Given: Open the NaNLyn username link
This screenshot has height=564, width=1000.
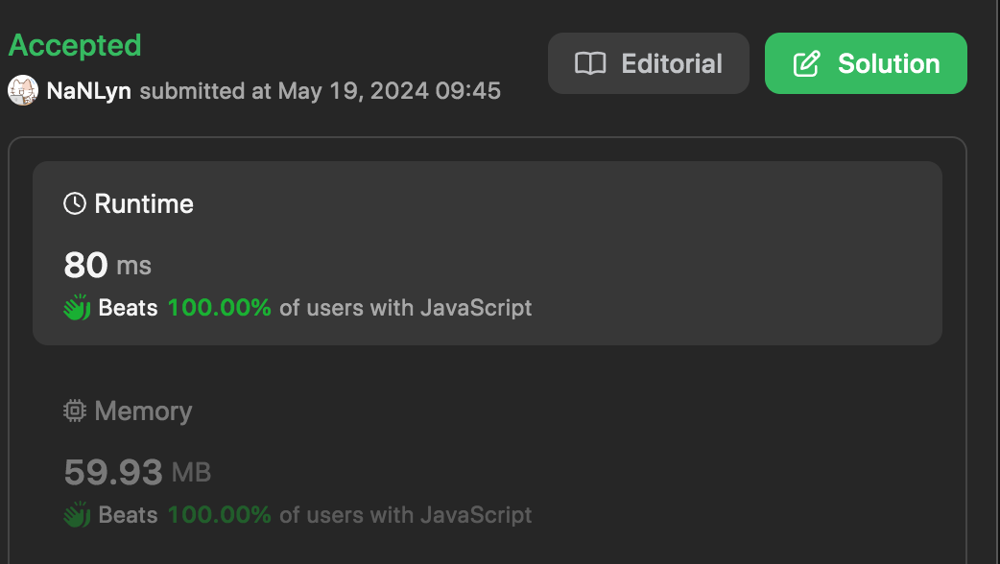Looking at the screenshot, I should coord(89,91).
